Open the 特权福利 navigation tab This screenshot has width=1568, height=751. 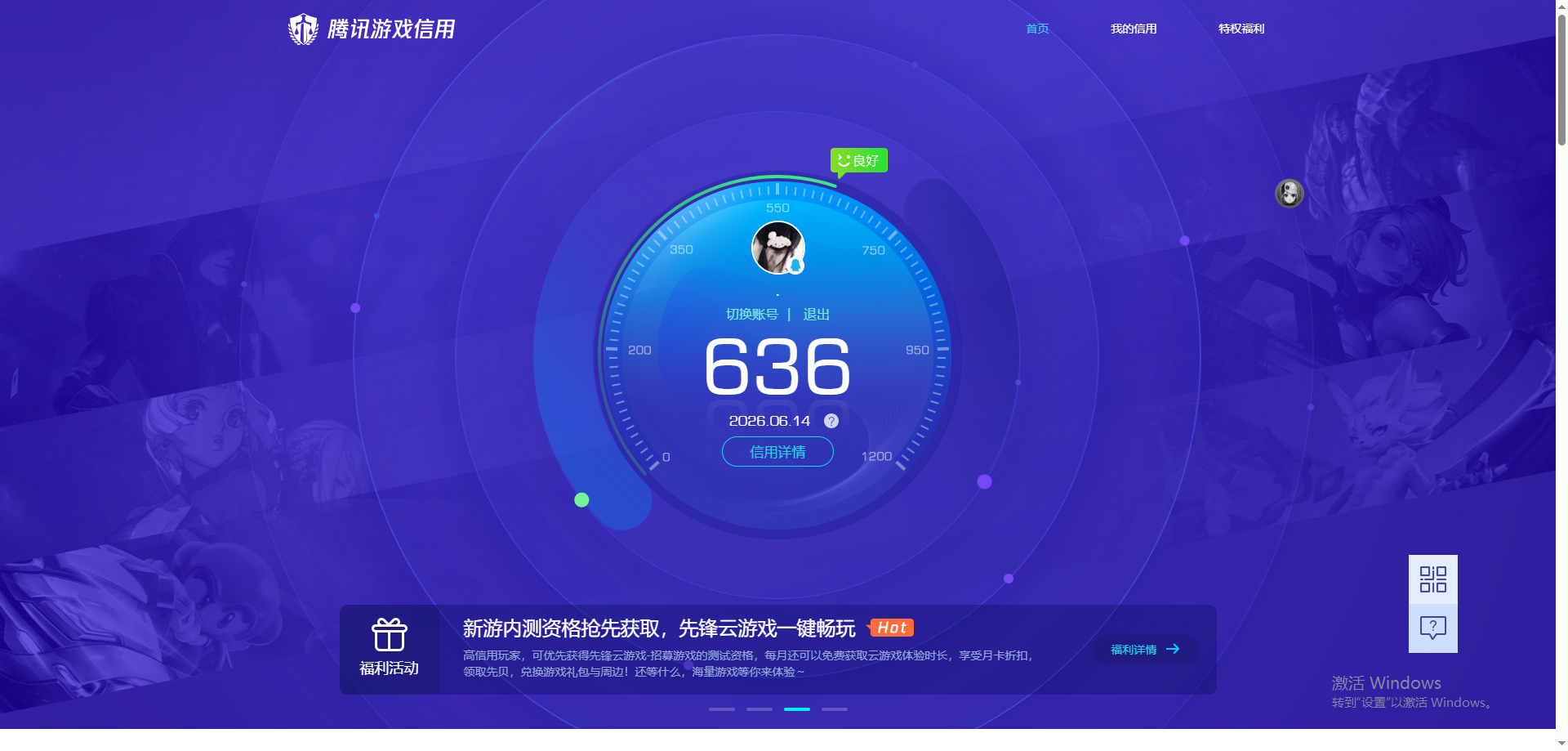coord(1241,29)
